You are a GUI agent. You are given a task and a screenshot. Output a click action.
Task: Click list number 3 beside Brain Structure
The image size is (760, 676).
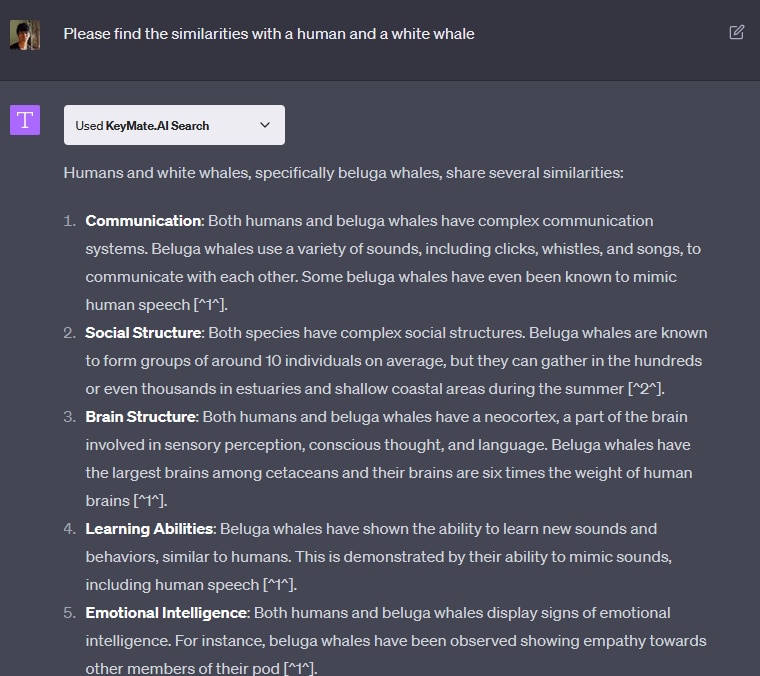(x=70, y=416)
